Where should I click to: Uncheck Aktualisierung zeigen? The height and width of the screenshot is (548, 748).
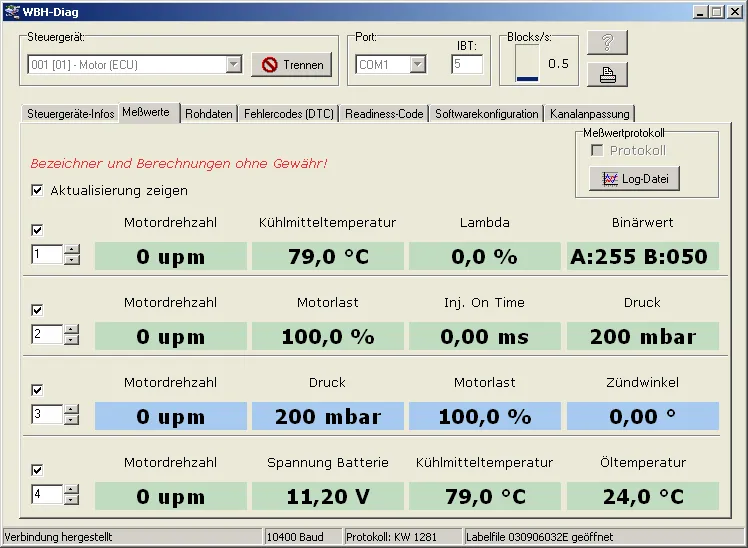click(37, 190)
